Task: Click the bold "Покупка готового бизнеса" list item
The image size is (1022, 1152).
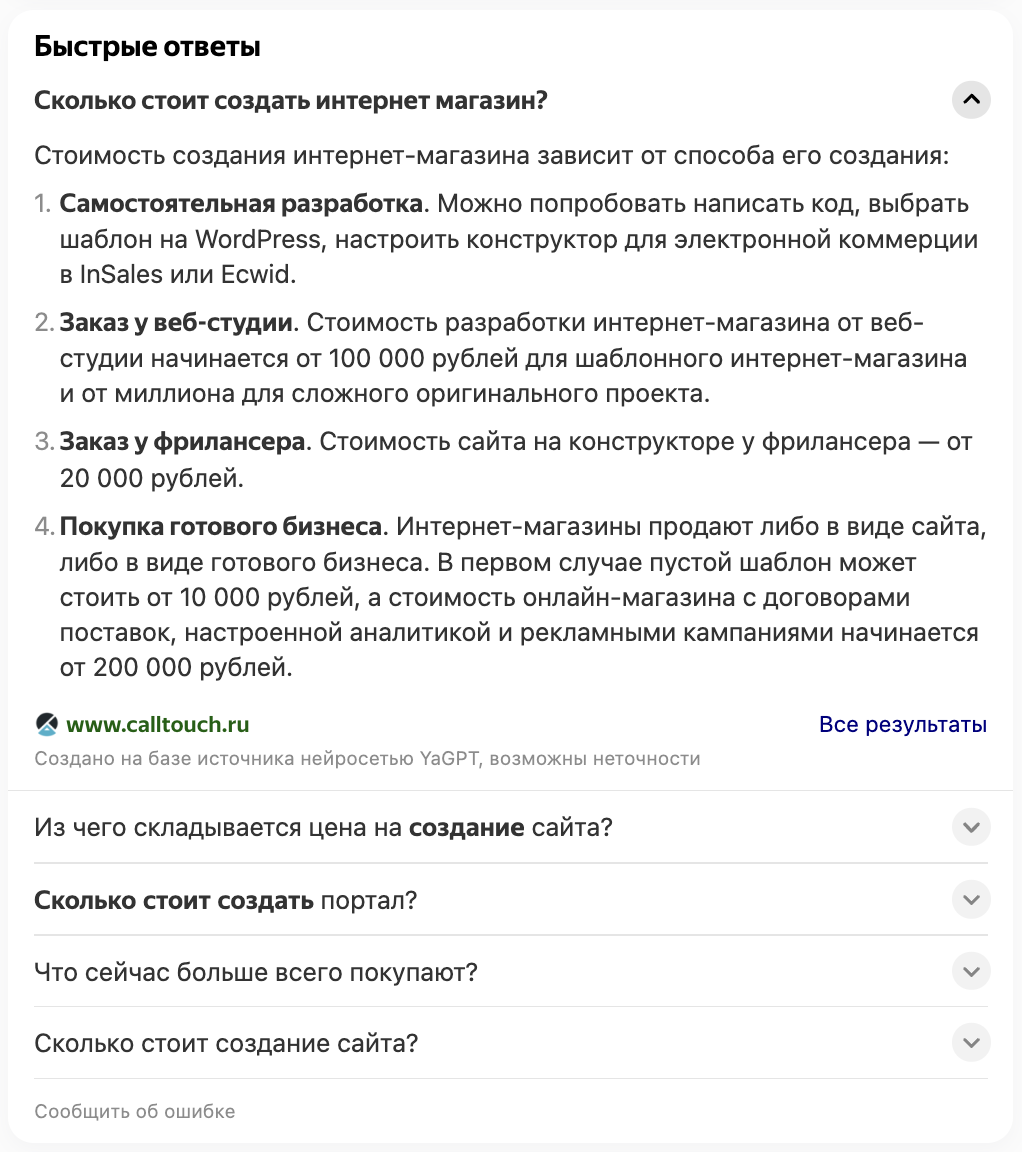Action: click(220, 527)
